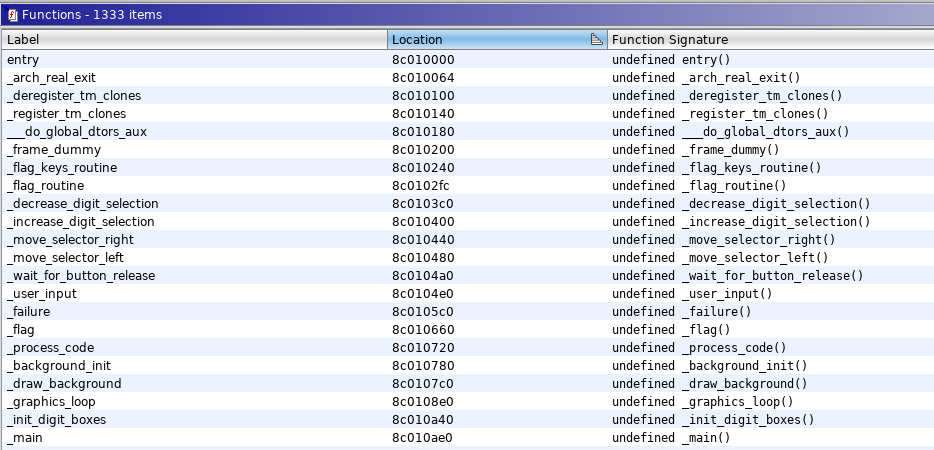Click location 8c010480
This screenshot has width=934, height=450.
(423, 257)
